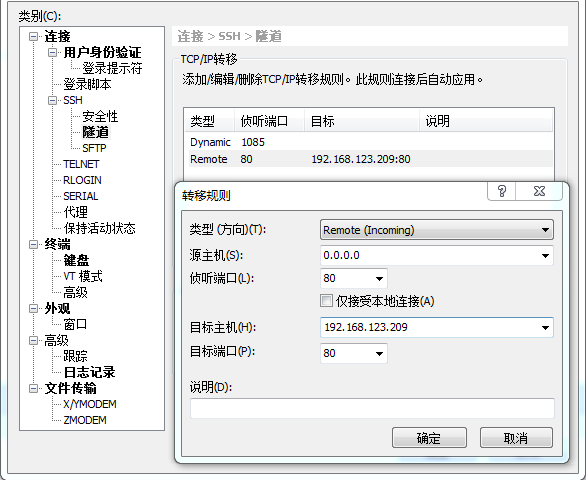586x480 pixels.
Task: Expand the 目标端口 combo box arrow
Action: [379, 353]
